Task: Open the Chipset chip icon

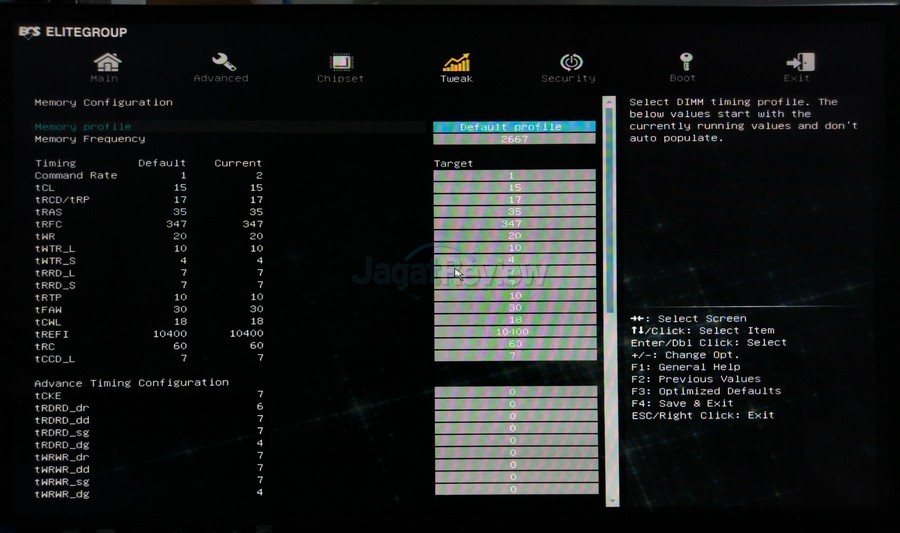Action: click(340, 64)
